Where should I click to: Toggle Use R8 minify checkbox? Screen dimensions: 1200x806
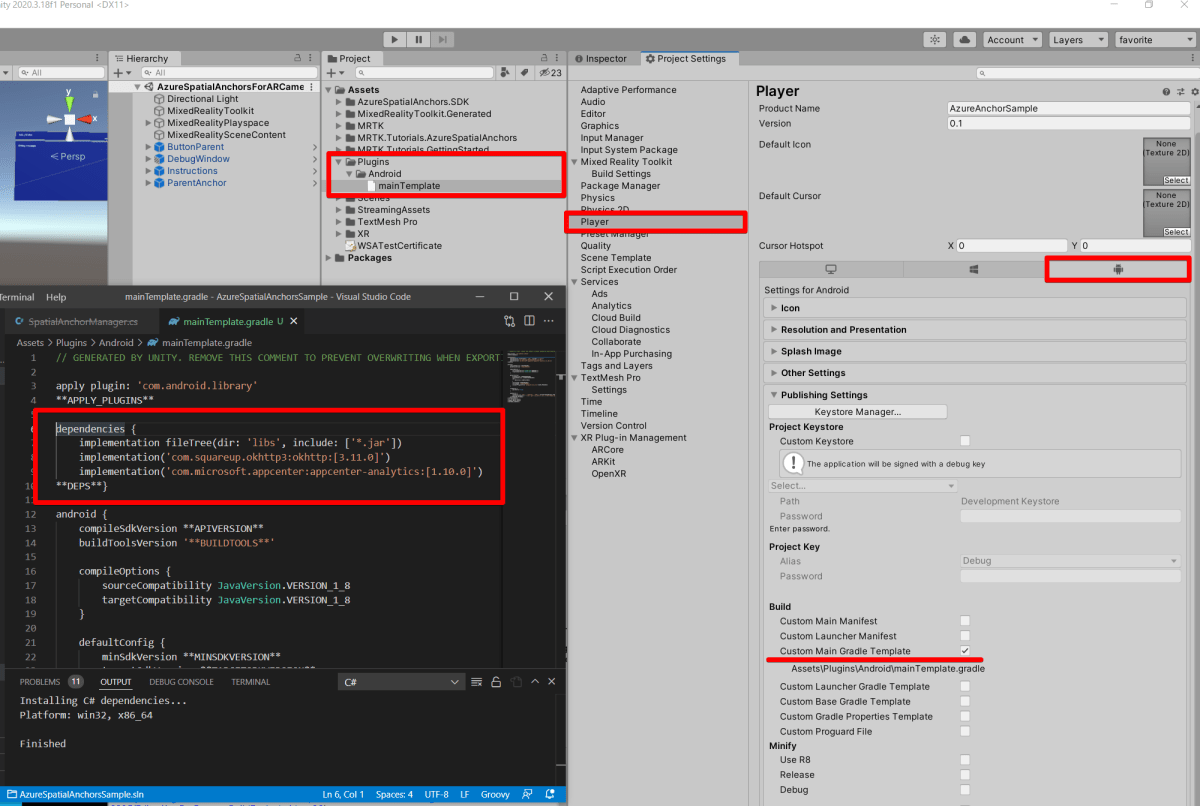pyautogui.click(x=965, y=760)
